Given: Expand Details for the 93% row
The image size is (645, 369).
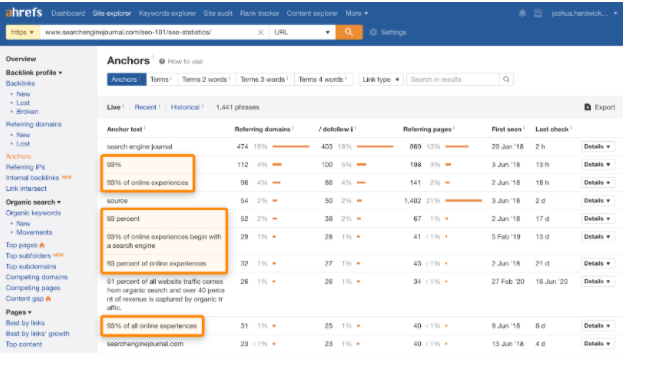Looking at the screenshot, I should tap(597, 165).
